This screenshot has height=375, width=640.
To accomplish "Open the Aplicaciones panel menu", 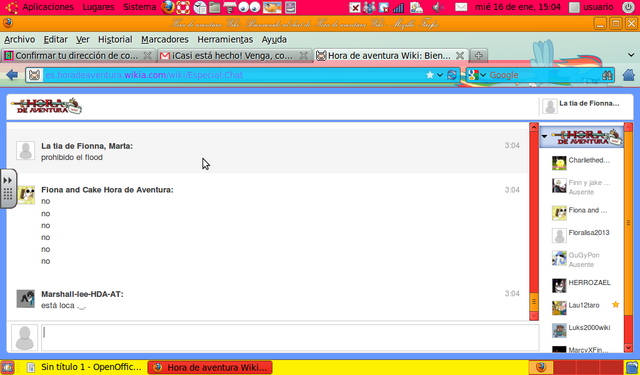I will click(x=48, y=7).
